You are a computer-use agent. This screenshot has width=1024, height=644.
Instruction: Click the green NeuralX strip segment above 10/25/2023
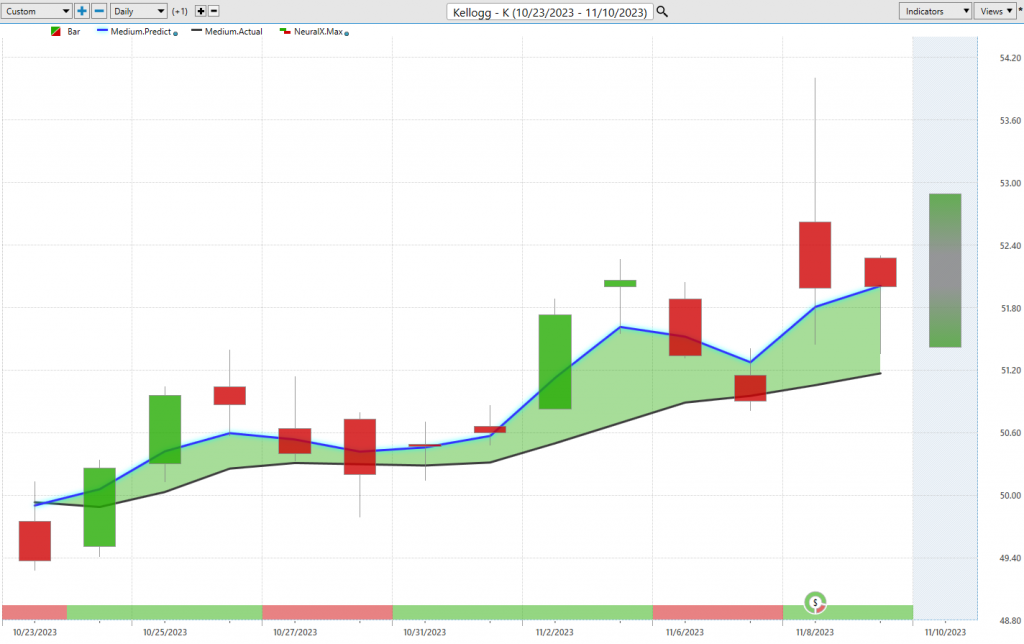pyautogui.click(x=165, y=612)
